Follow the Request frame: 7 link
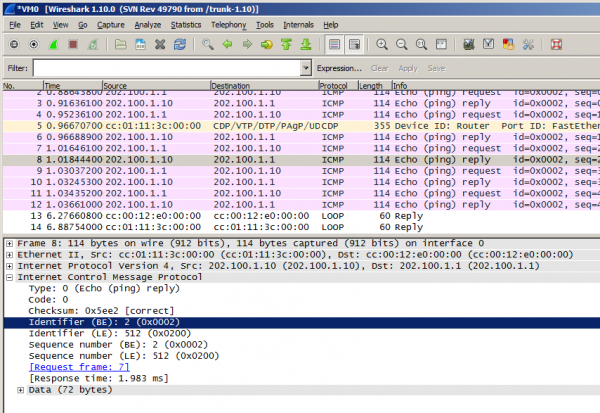This screenshot has width=600, height=413. pyautogui.click(x=79, y=367)
